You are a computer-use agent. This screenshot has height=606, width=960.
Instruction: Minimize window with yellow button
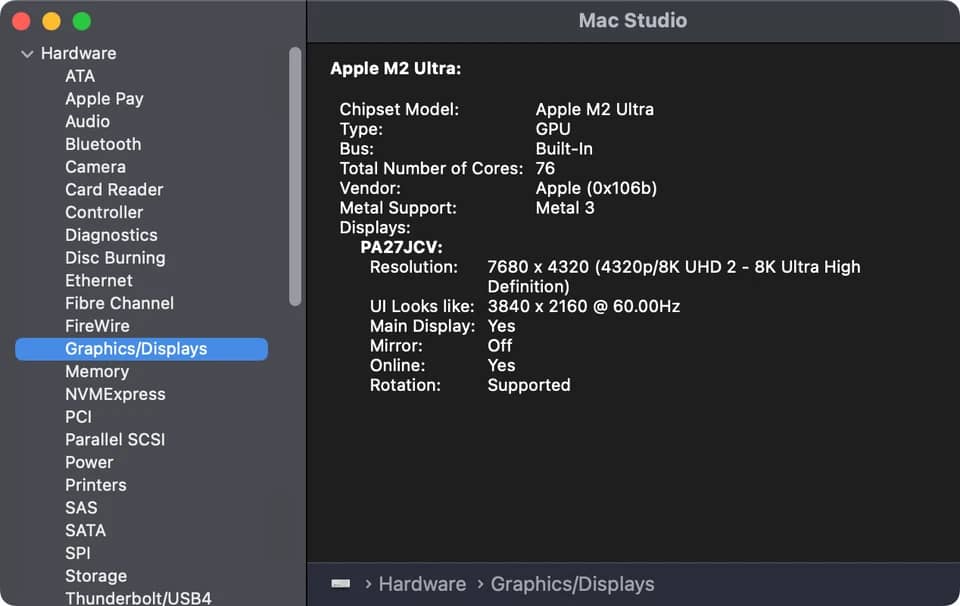(x=51, y=21)
